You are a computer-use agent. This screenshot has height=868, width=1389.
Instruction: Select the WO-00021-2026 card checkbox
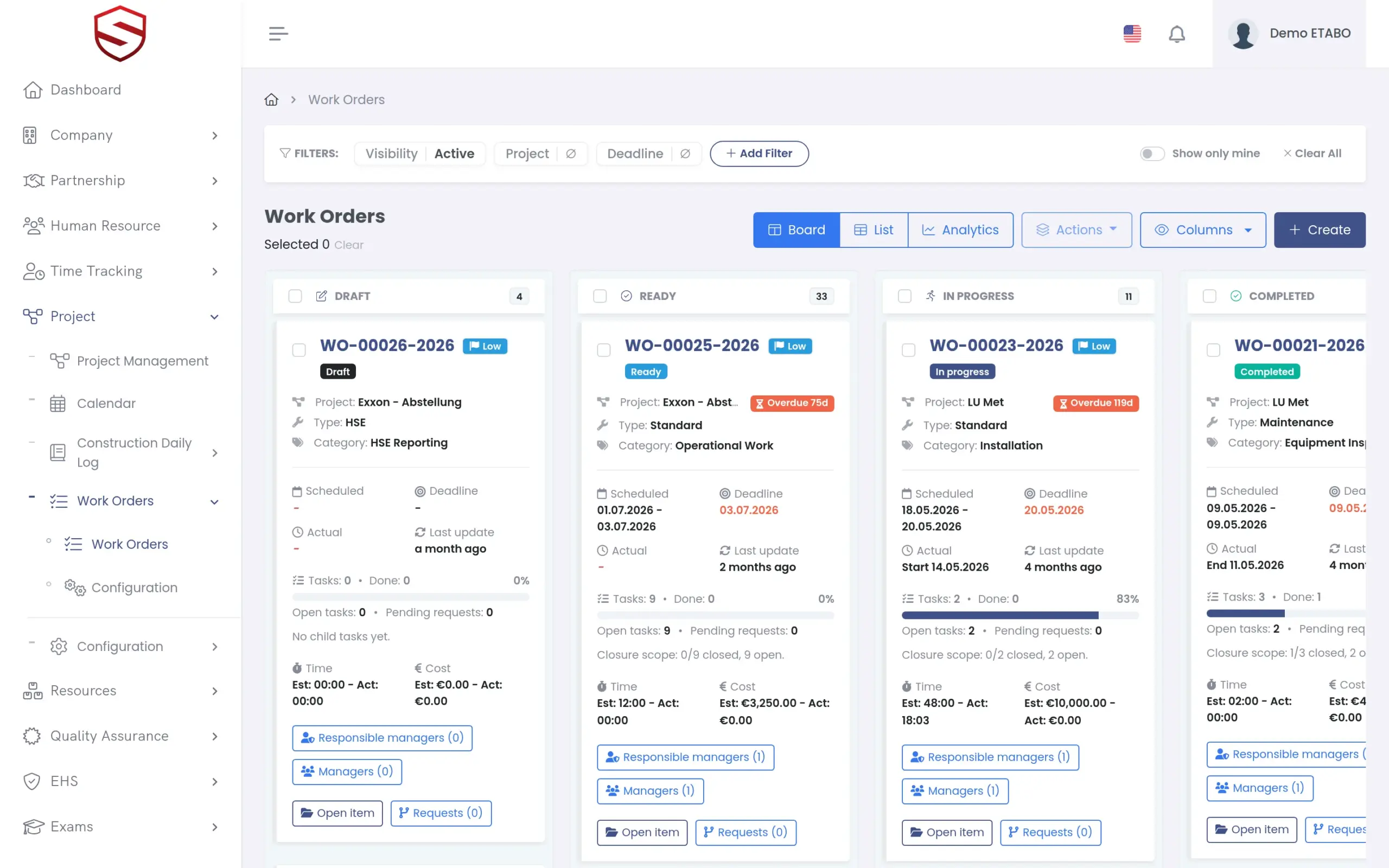pos(1213,350)
